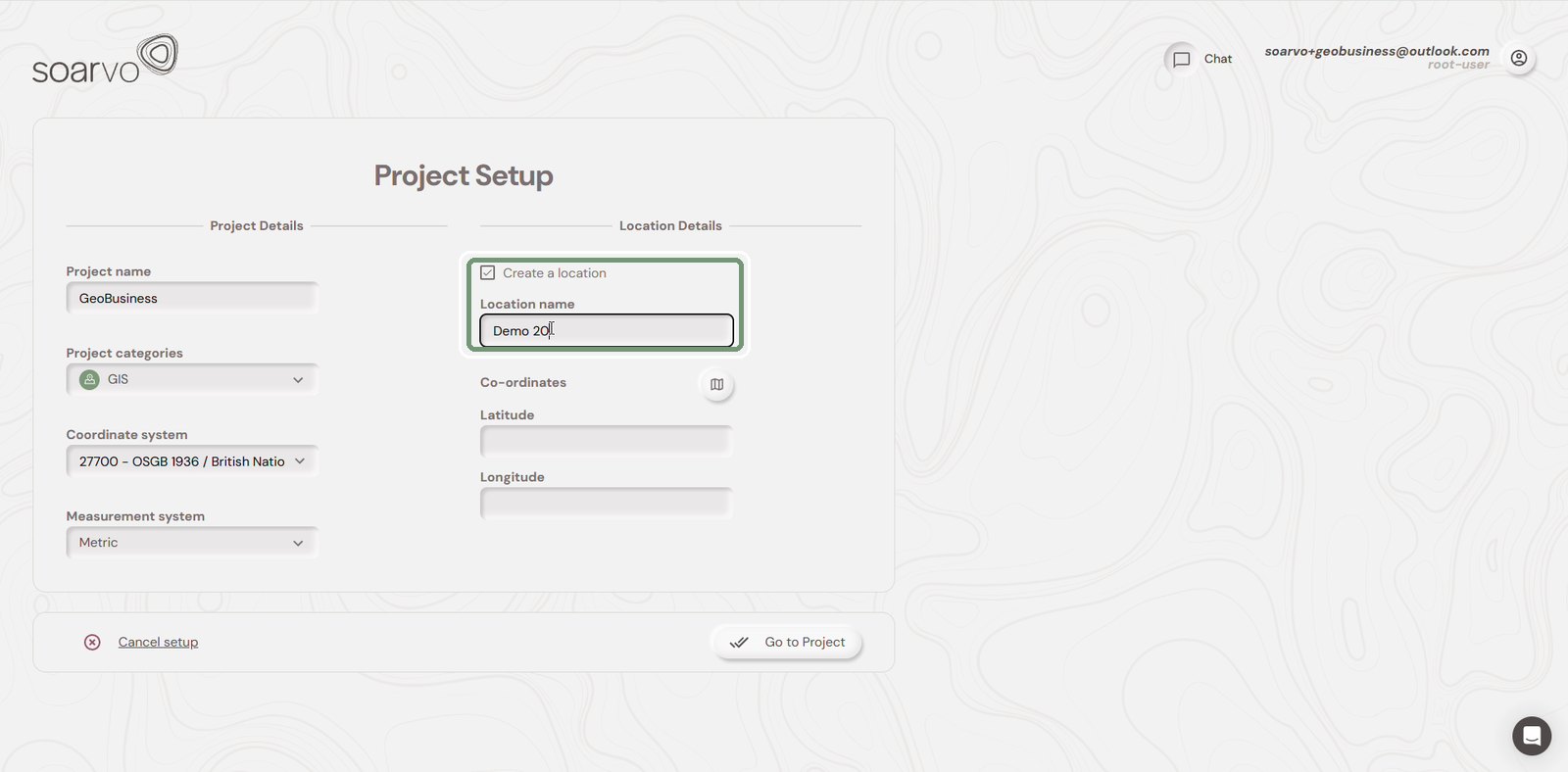Screen dimensions: 1568x772
Task: Click into the Latitude field
Action: (x=607, y=442)
